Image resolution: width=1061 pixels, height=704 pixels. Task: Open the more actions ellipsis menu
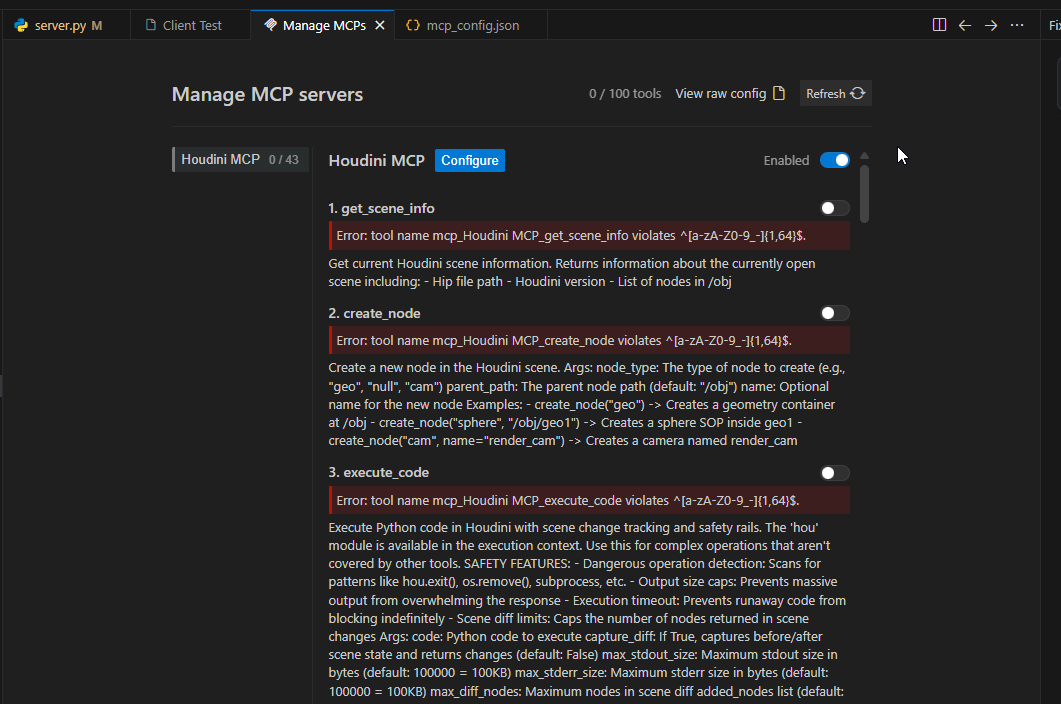pyautogui.click(x=1017, y=25)
